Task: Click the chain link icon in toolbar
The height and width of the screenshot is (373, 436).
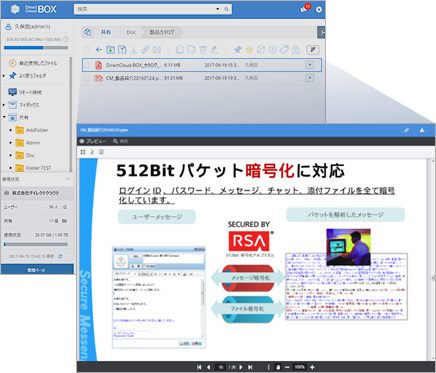Action: click(x=145, y=50)
